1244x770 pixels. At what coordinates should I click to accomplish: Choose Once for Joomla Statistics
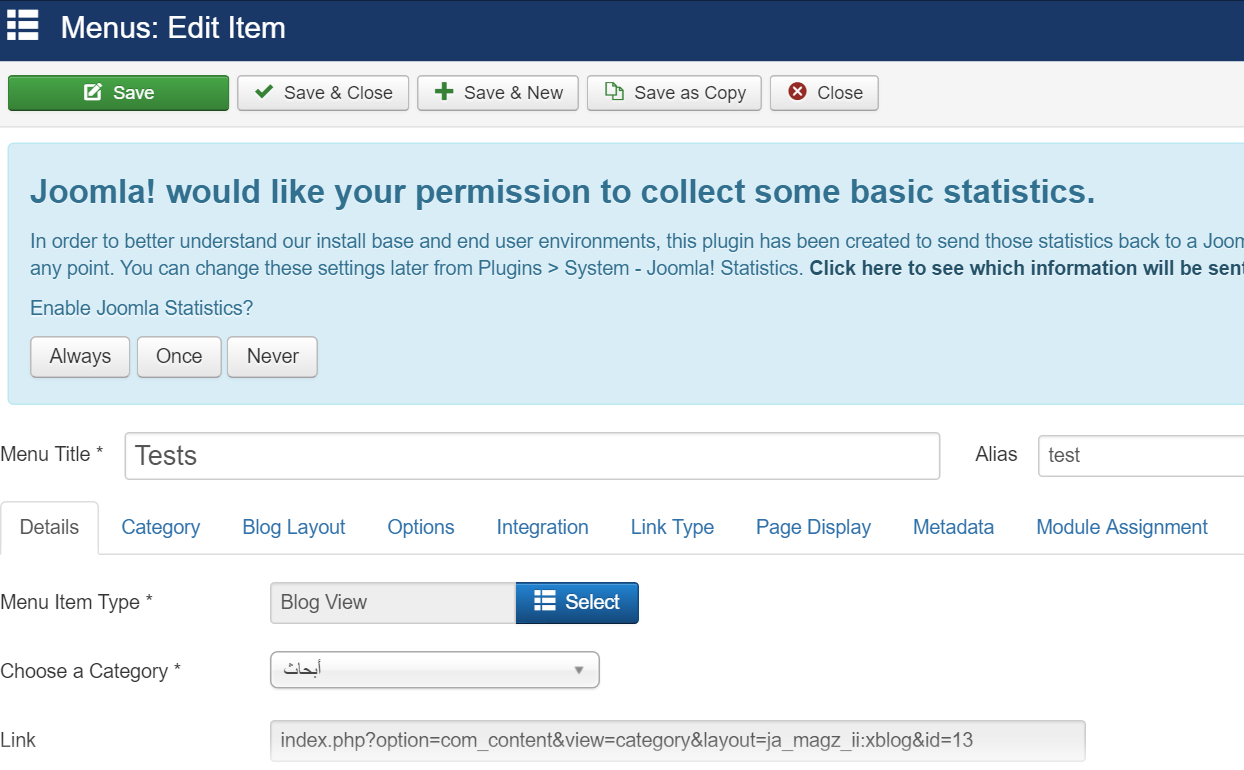179,356
